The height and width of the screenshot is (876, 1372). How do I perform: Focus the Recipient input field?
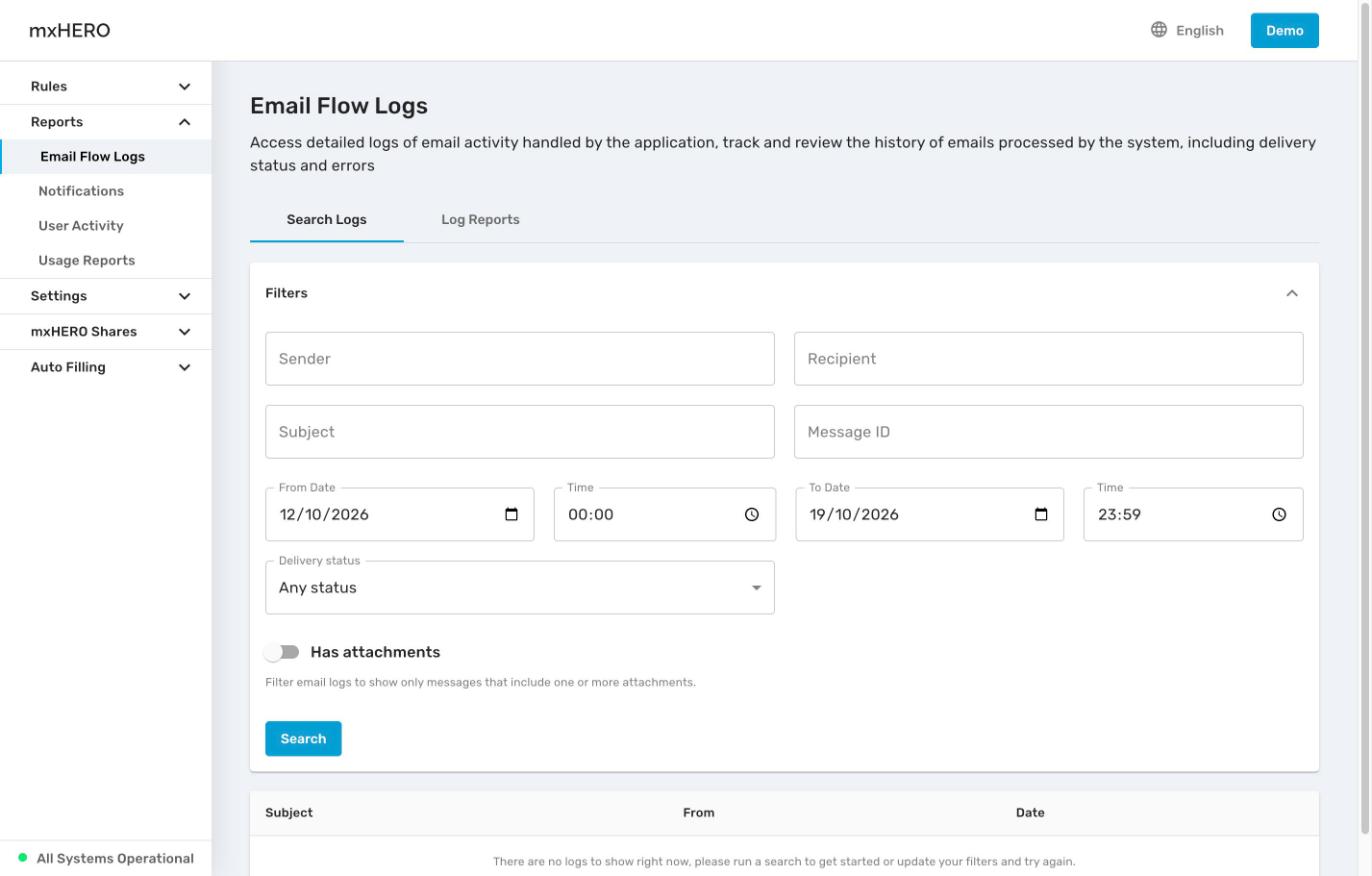[x=1049, y=359]
